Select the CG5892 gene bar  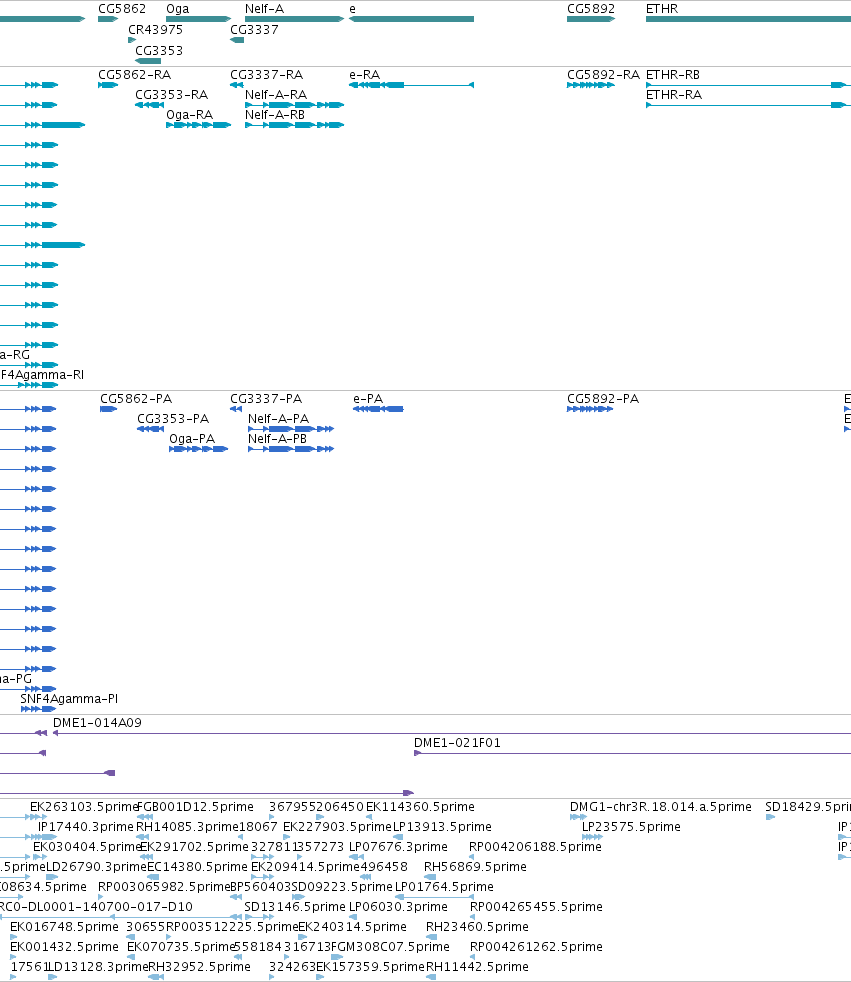[x=591, y=19]
